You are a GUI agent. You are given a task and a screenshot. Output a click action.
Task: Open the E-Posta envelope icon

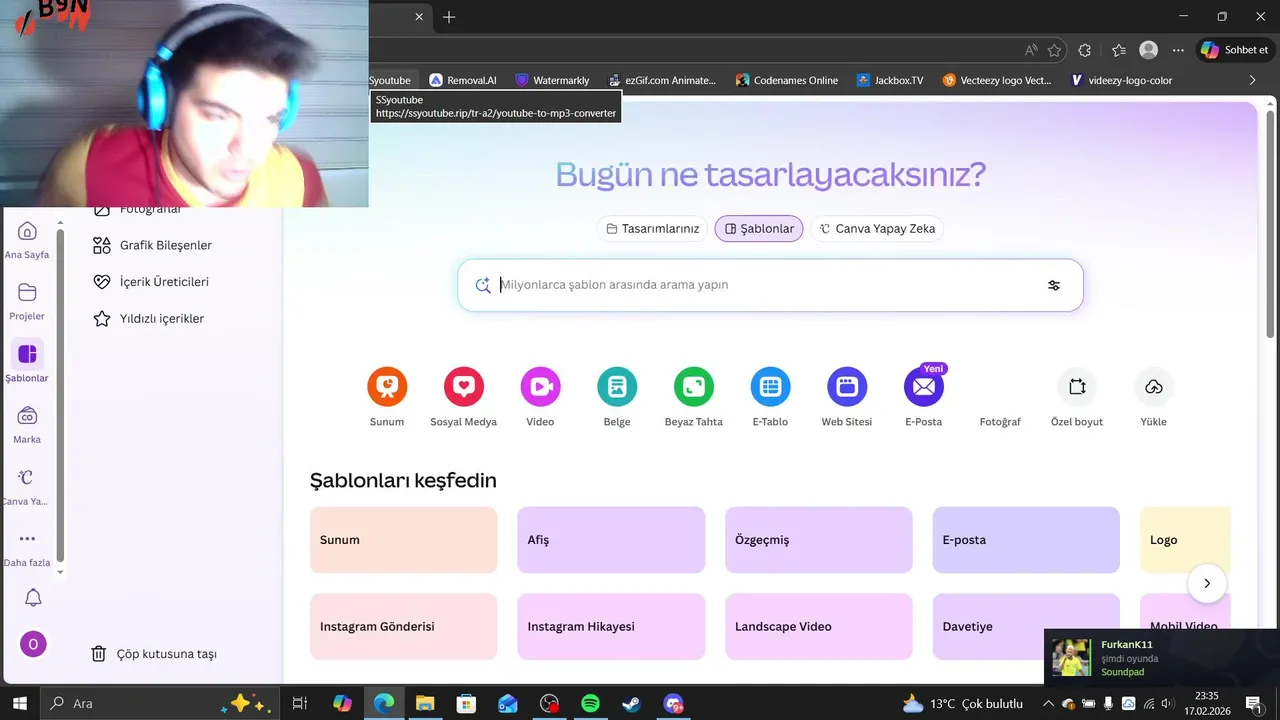pos(924,386)
